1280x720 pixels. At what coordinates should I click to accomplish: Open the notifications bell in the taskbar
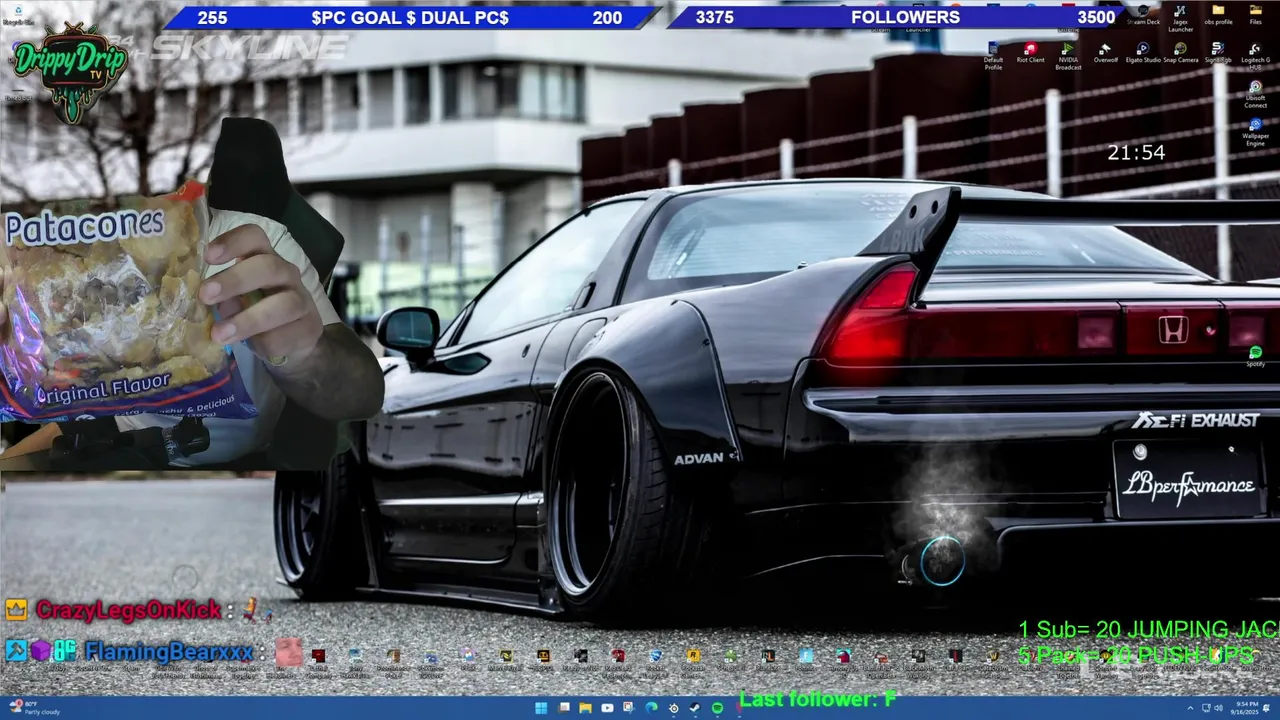tap(1266, 708)
